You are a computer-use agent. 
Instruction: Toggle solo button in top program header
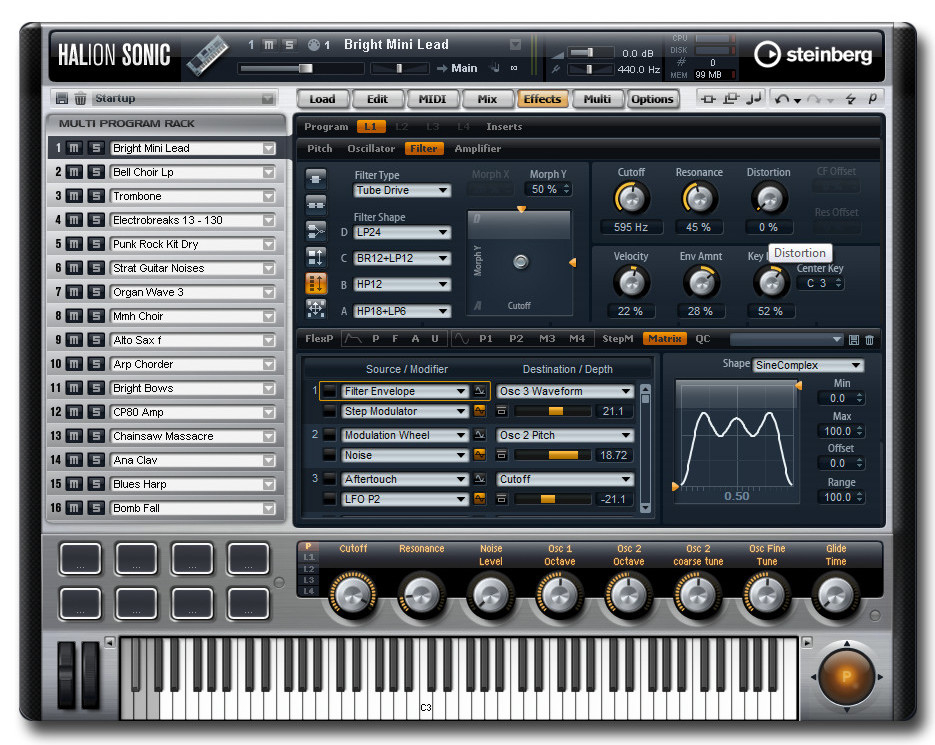coord(289,45)
